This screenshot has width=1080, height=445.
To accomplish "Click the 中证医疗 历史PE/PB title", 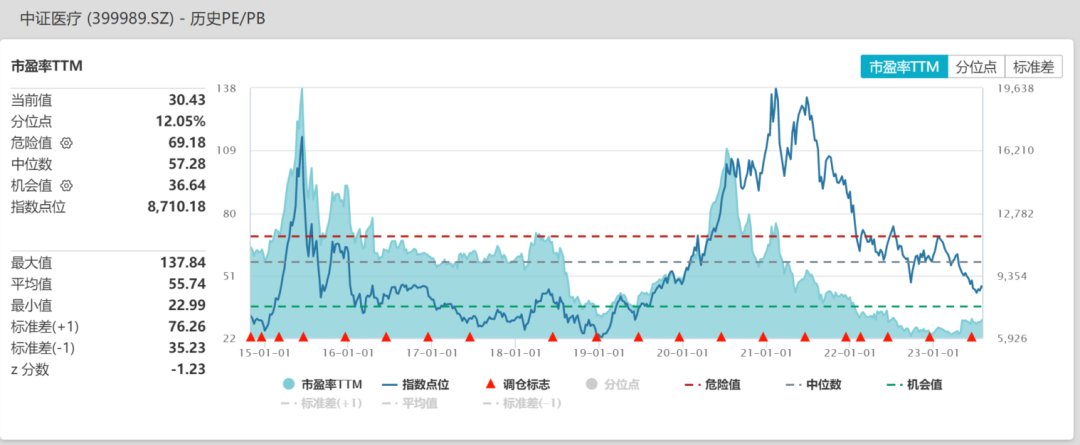I will pyautogui.click(x=143, y=19).
